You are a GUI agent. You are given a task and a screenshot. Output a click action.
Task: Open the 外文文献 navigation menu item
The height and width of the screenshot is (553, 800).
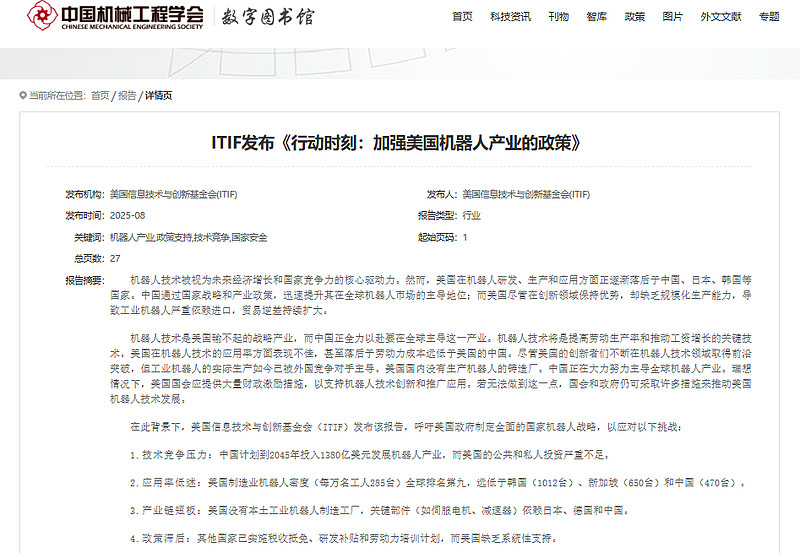click(720, 17)
